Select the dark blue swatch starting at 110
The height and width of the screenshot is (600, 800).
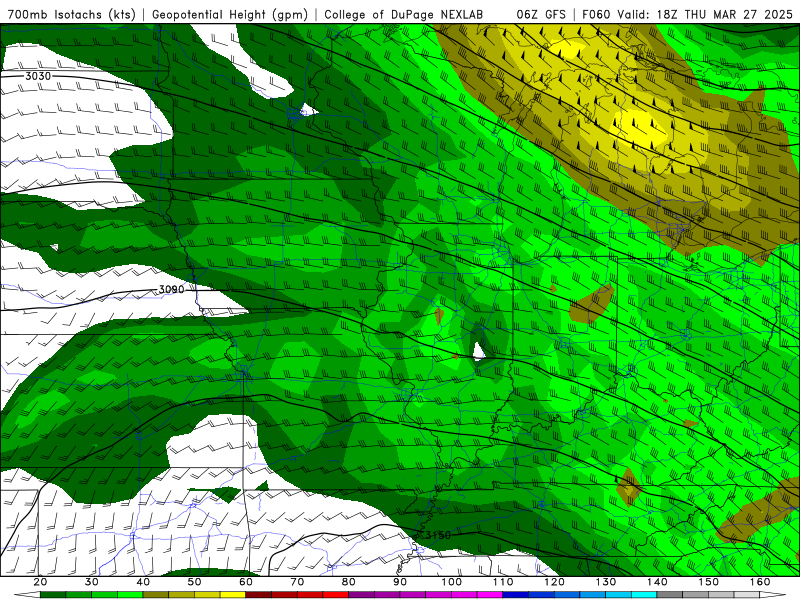coord(516,595)
